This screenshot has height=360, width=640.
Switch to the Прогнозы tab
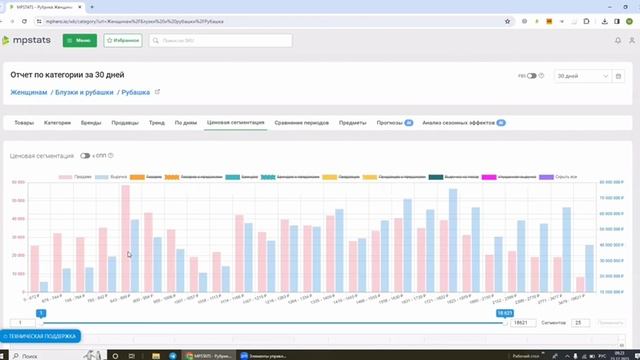tap(394, 123)
